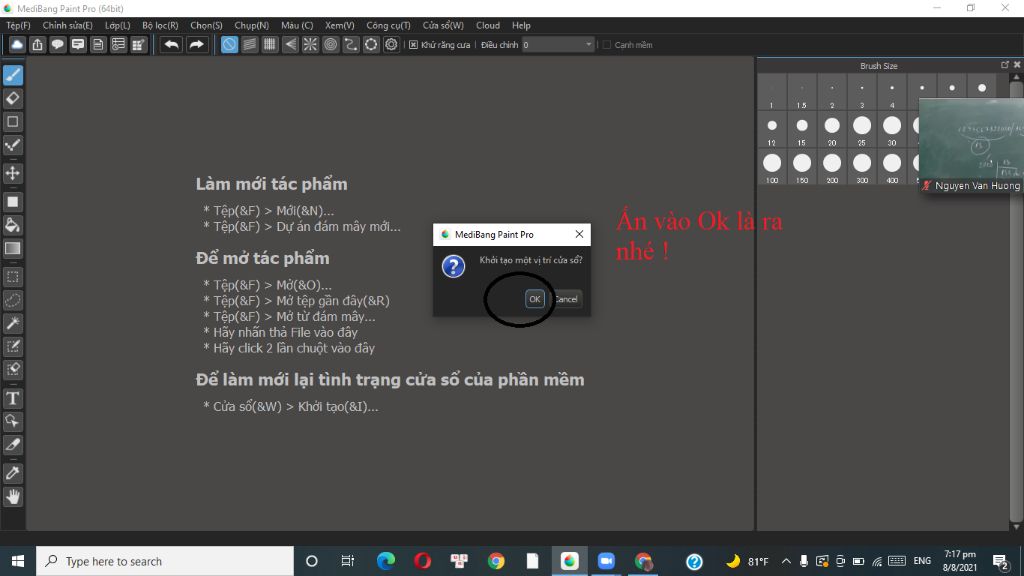Enable radial snap guide
The height and width of the screenshot is (576, 1024).
click(310, 44)
